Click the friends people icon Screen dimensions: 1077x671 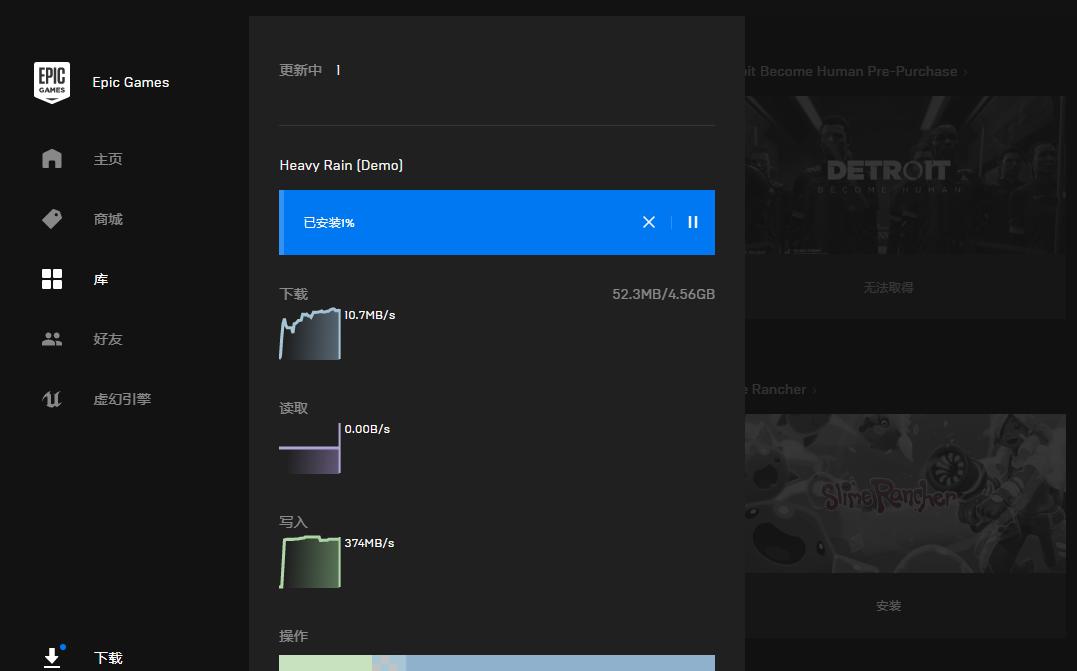click(x=52, y=339)
